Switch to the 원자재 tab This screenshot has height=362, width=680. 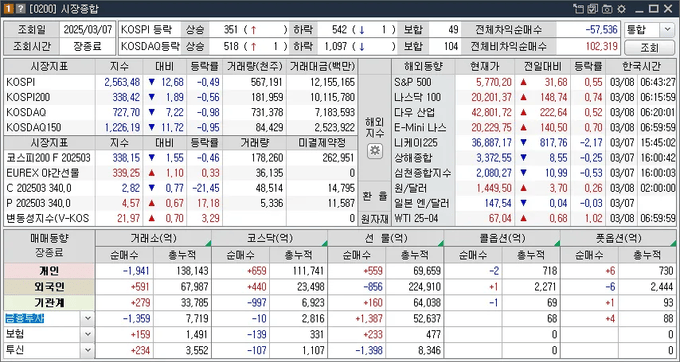pos(375,219)
